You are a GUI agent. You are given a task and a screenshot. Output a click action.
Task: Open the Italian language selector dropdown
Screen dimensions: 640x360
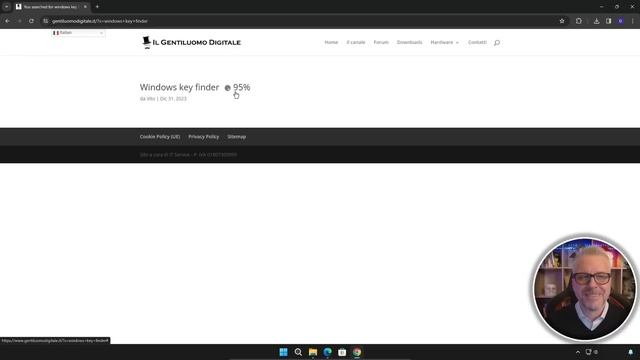coord(78,33)
